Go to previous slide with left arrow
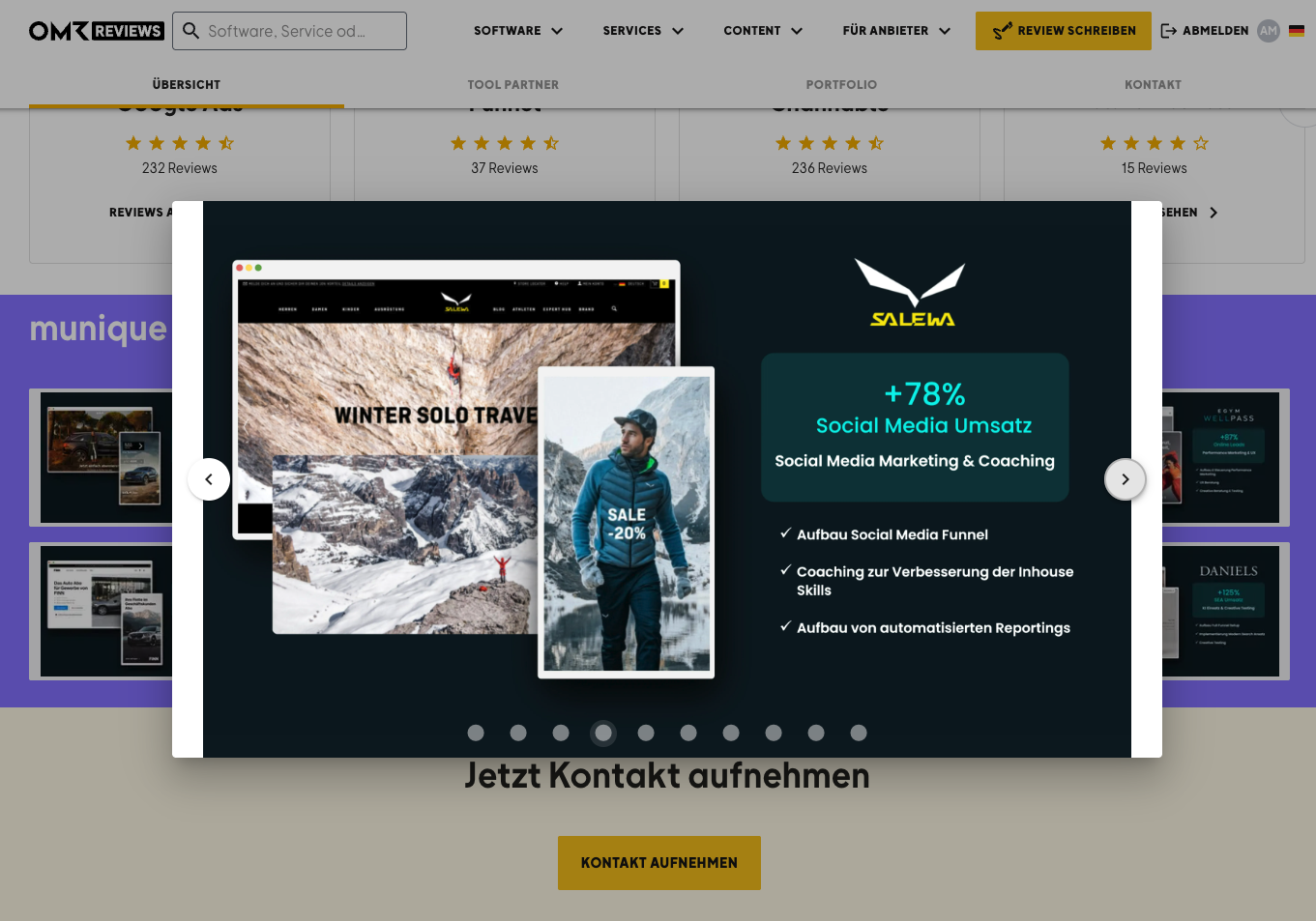 pos(209,479)
